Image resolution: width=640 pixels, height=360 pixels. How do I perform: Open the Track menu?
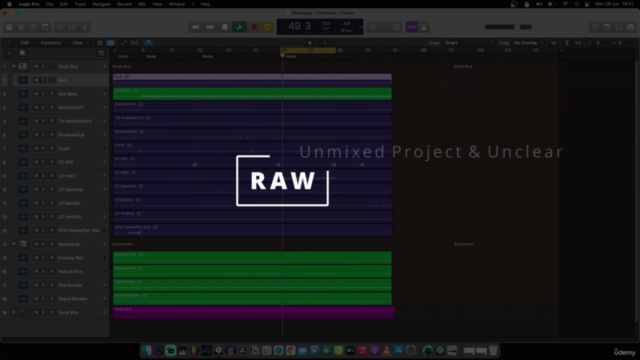point(80,4)
